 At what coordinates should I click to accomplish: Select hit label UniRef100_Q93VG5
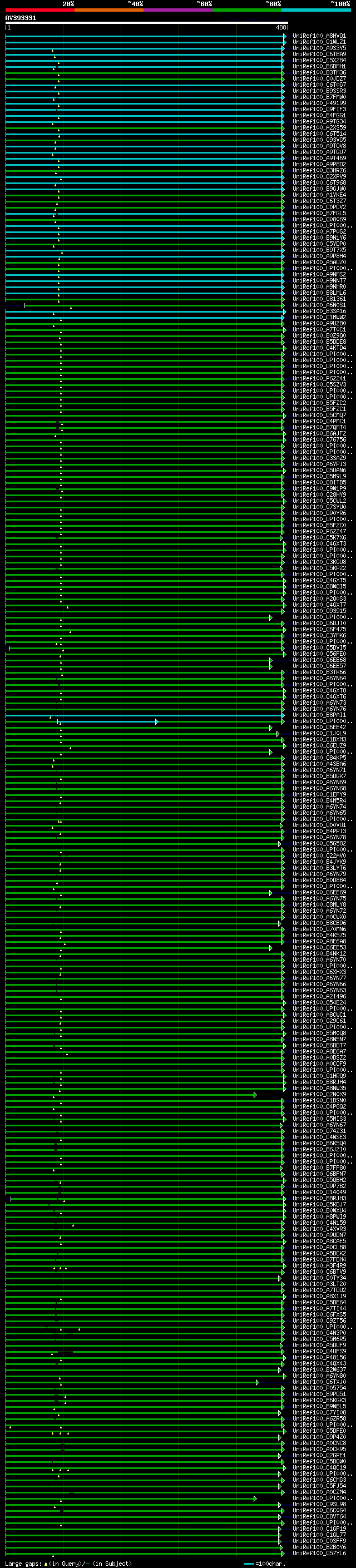[x=319, y=140]
